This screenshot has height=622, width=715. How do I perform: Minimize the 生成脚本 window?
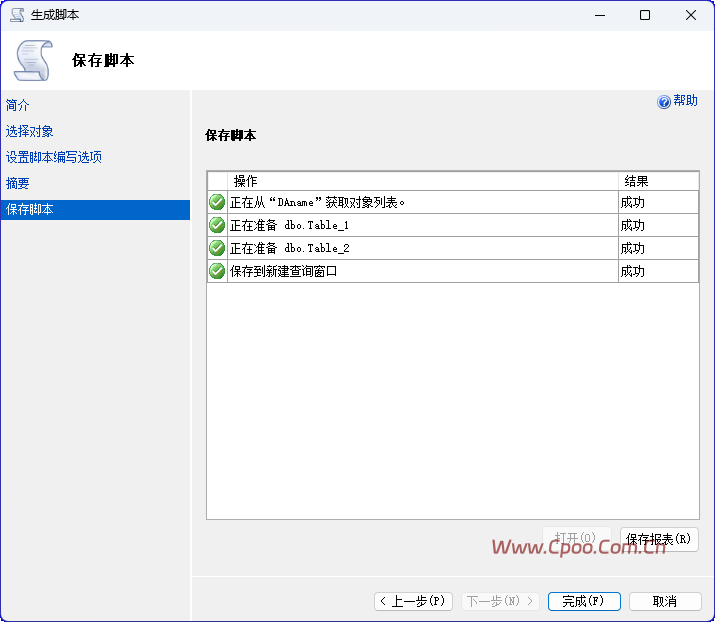click(x=600, y=15)
